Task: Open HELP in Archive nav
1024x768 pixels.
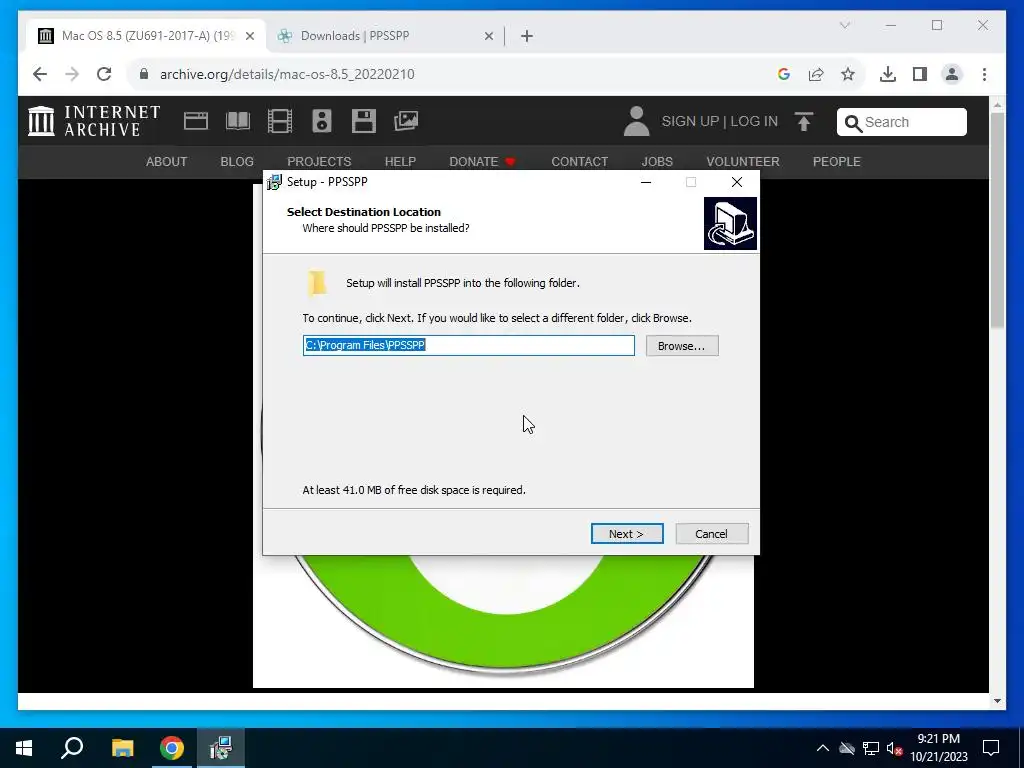Action: click(x=400, y=161)
